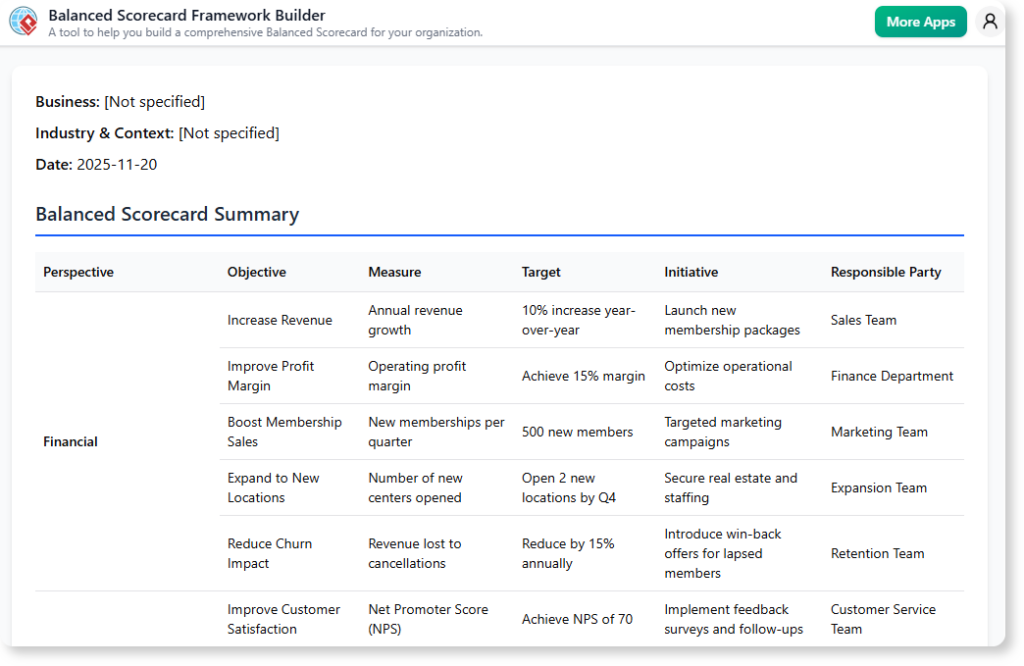Select the Improve Profit Margin row
The height and width of the screenshot is (666, 1024).
(x=270, y=376)
